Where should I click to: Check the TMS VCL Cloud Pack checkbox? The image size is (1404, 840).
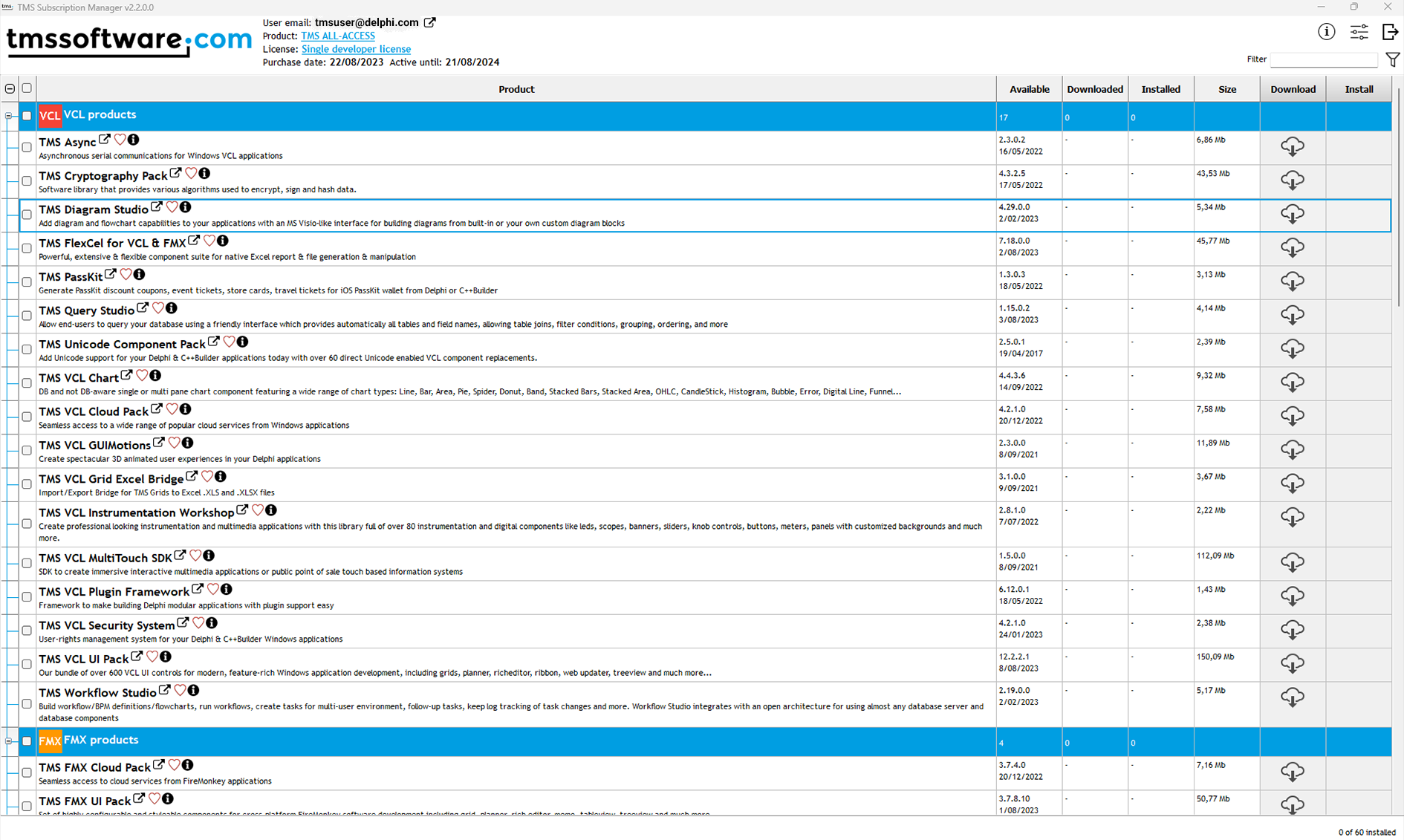pos(27,417)
